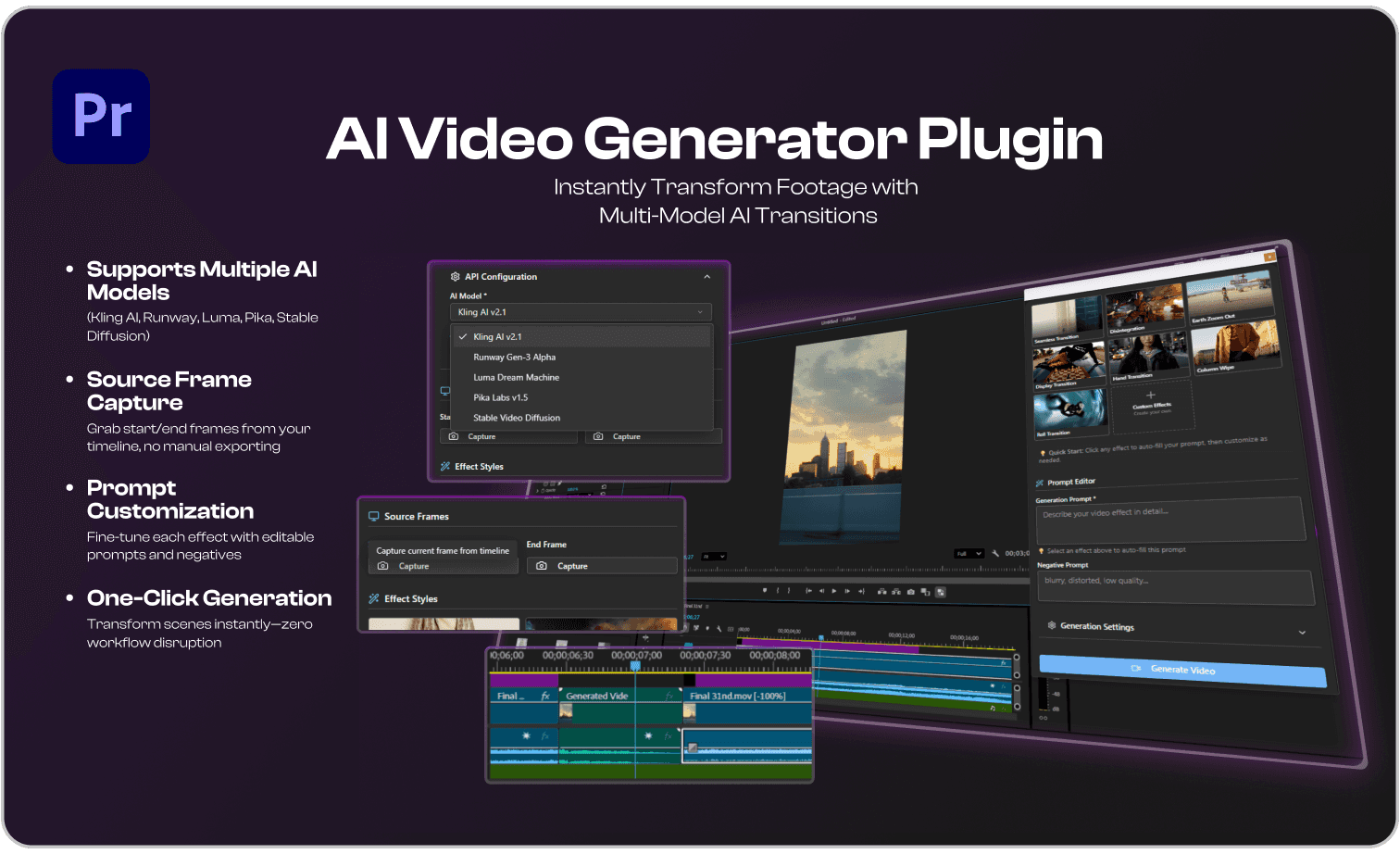Click fx badge on the first Final clip
The image size is (1400, 854).
[x=545, y=696]
